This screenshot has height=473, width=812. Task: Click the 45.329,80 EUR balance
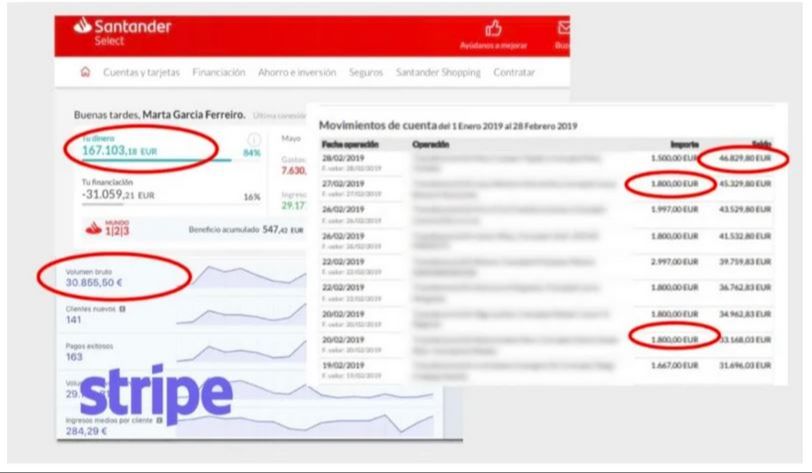coord(745,184)
